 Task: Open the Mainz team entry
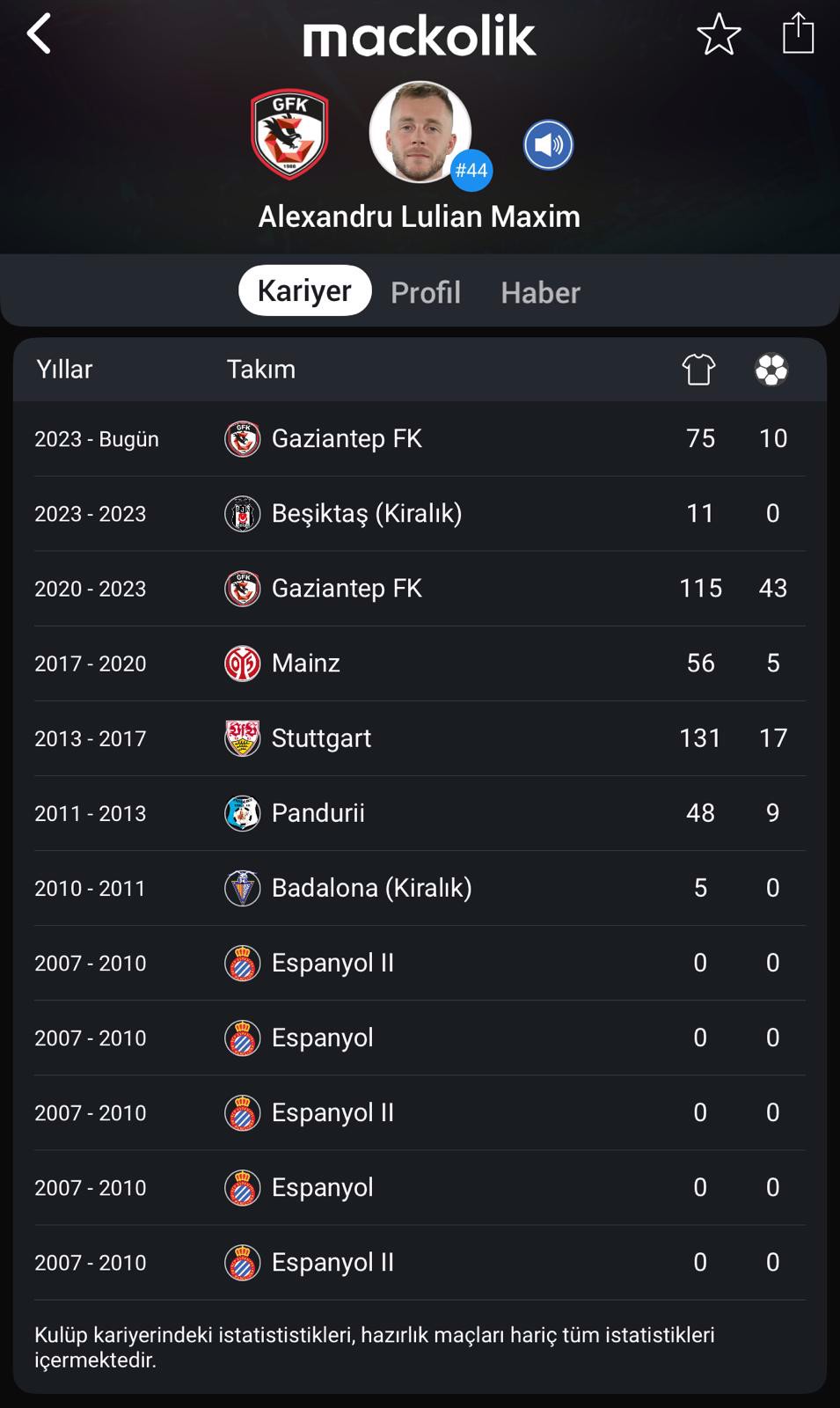[x=420, y=664]
